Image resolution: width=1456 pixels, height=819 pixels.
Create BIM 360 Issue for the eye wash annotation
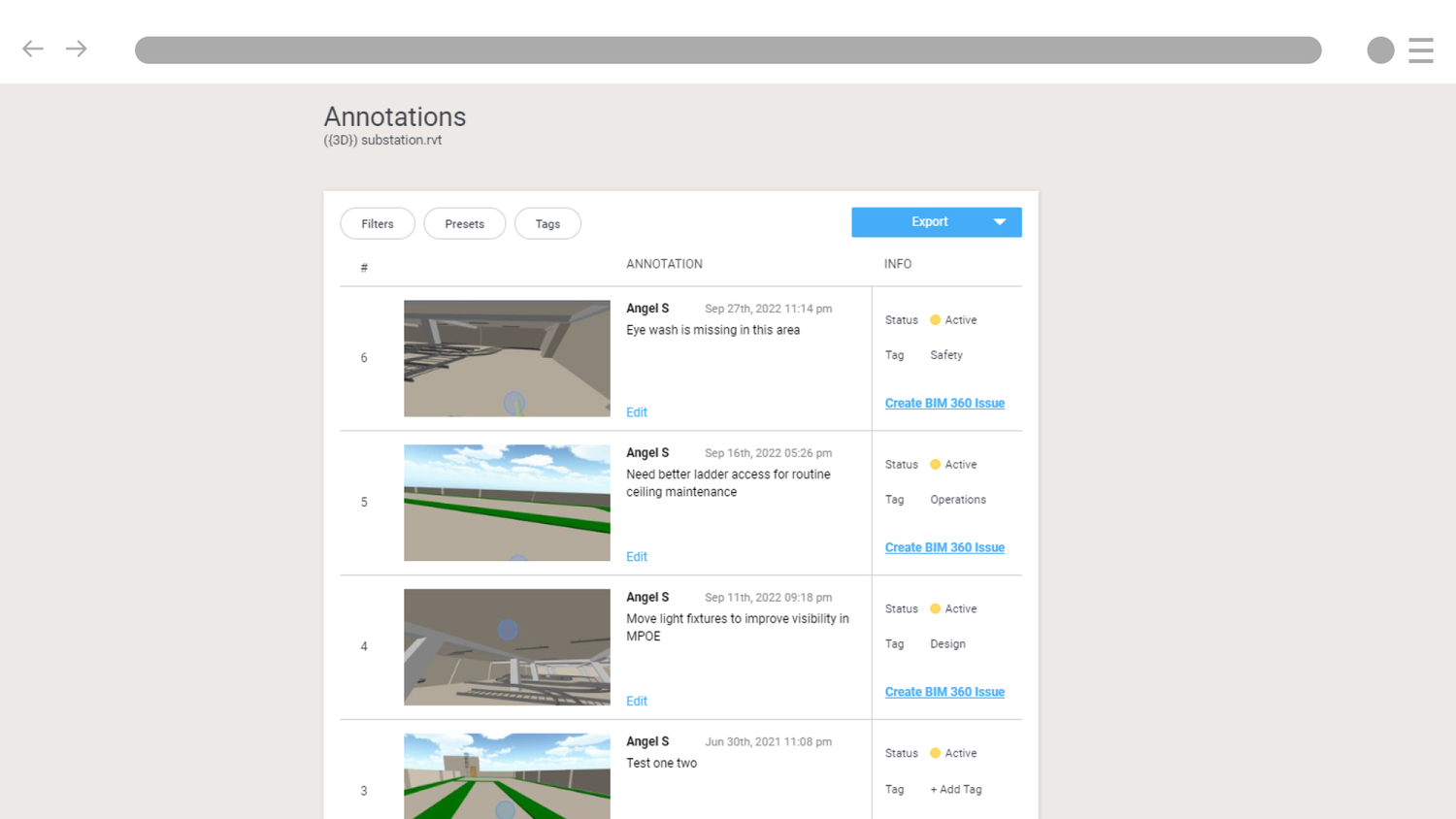point(944,403)
